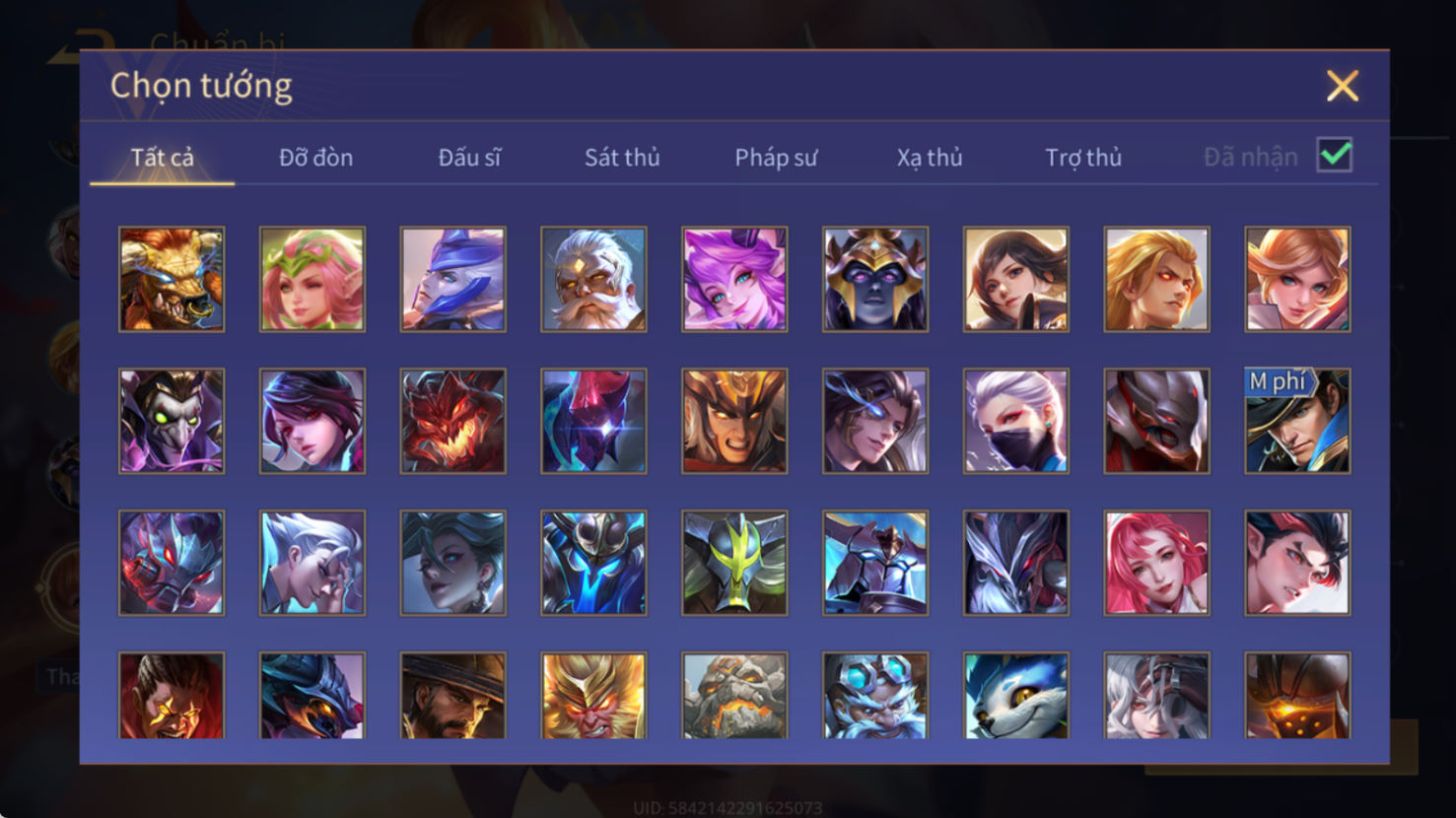
Task: Choose the golden monkey king hero
Action: (x=593, y=695)
